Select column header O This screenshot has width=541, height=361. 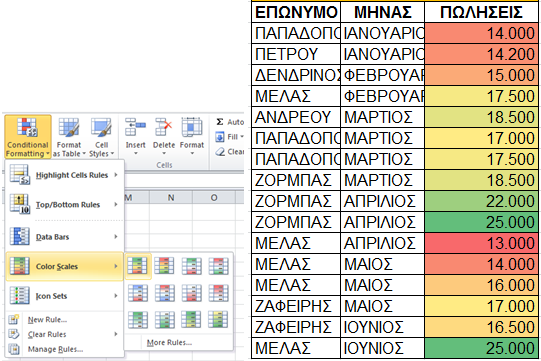(214, 197)
